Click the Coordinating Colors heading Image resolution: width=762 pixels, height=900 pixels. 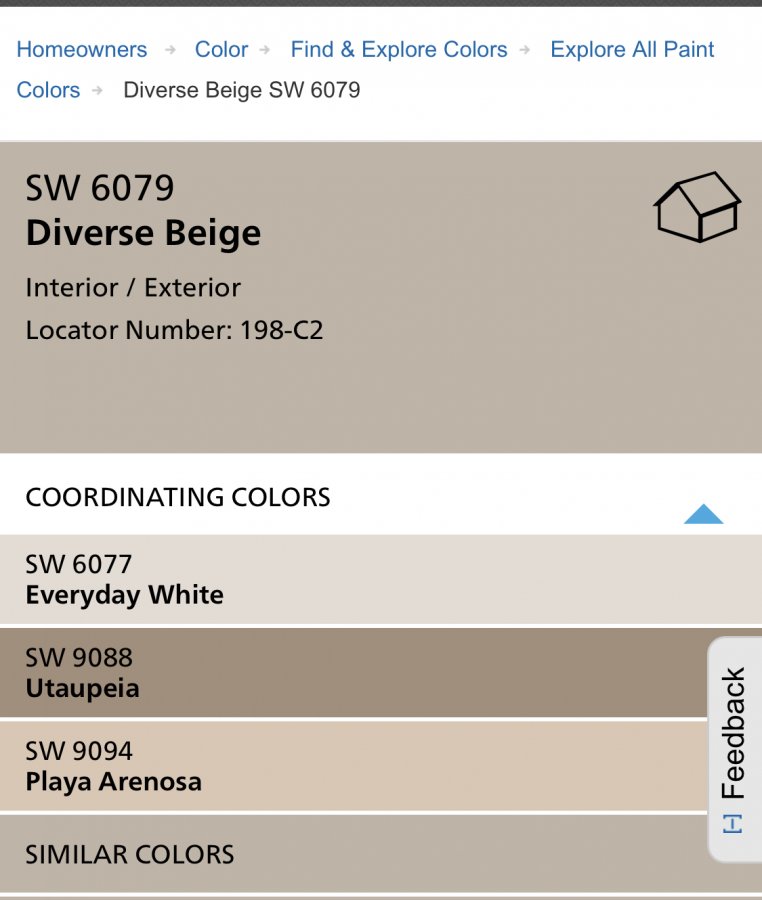click(178, 497)
